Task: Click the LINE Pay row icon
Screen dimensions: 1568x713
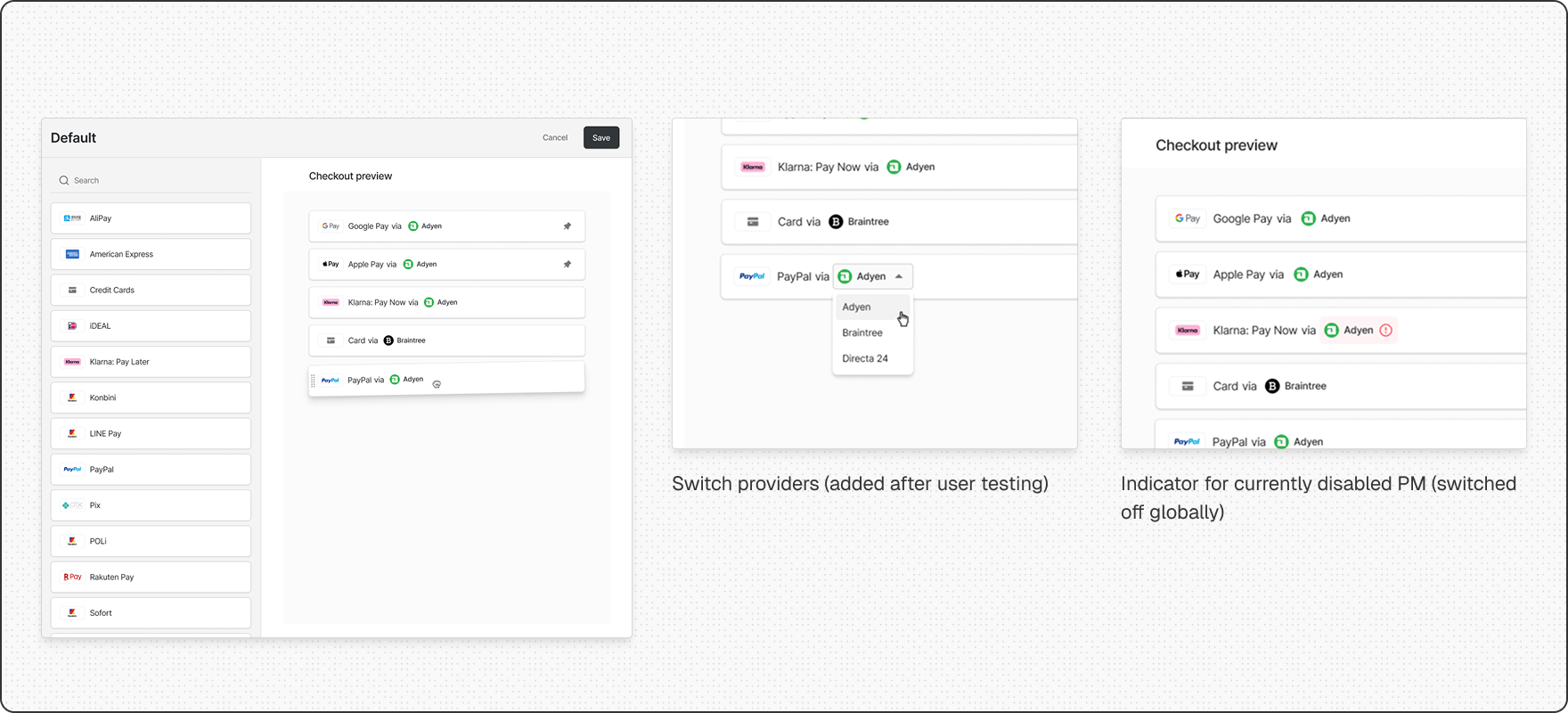Action: click(72, 433)
